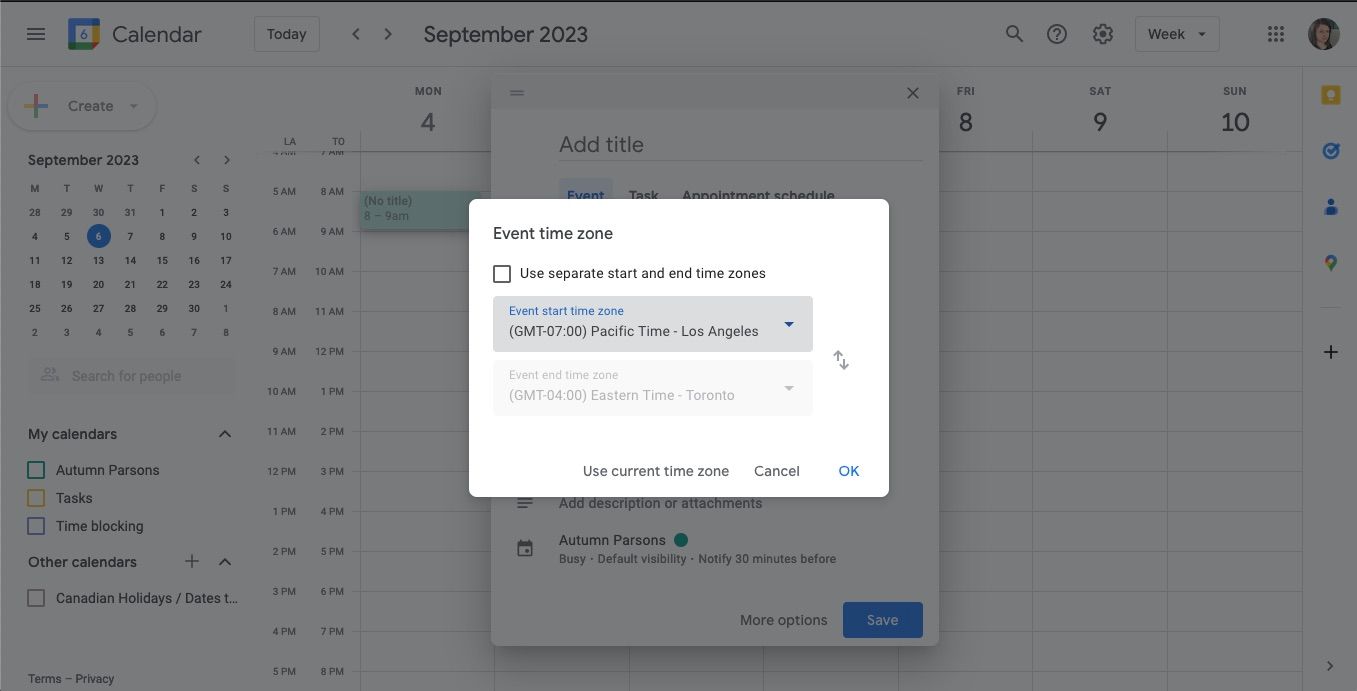The height and width of the screenshot is (691, 1357).
Task: Open the Support help icon
Action: [1057, 34]
